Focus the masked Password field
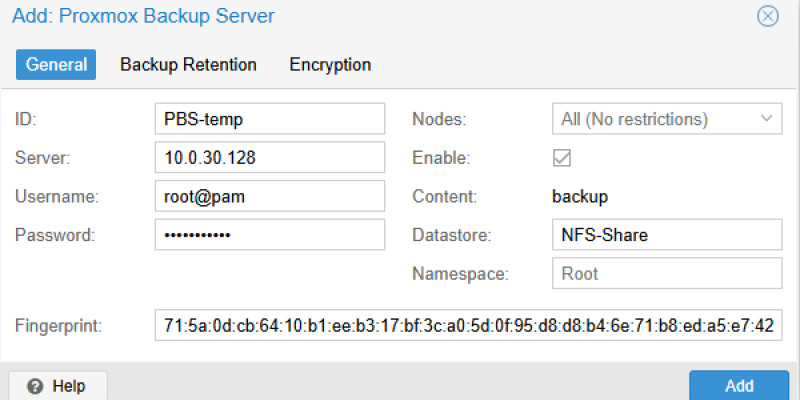This screenshot has width=800, height=400. (270, 235)
